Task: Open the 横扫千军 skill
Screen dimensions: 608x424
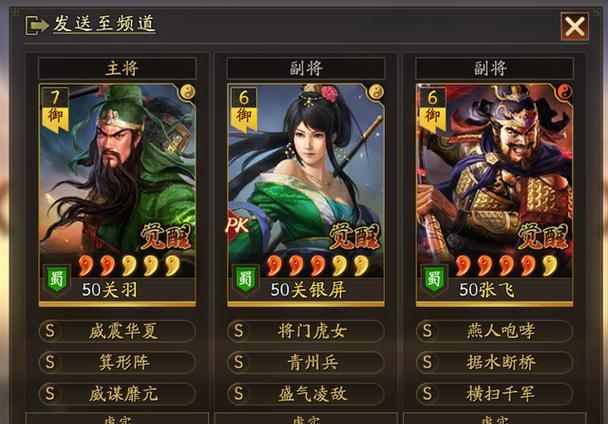Action: (494, 394)
